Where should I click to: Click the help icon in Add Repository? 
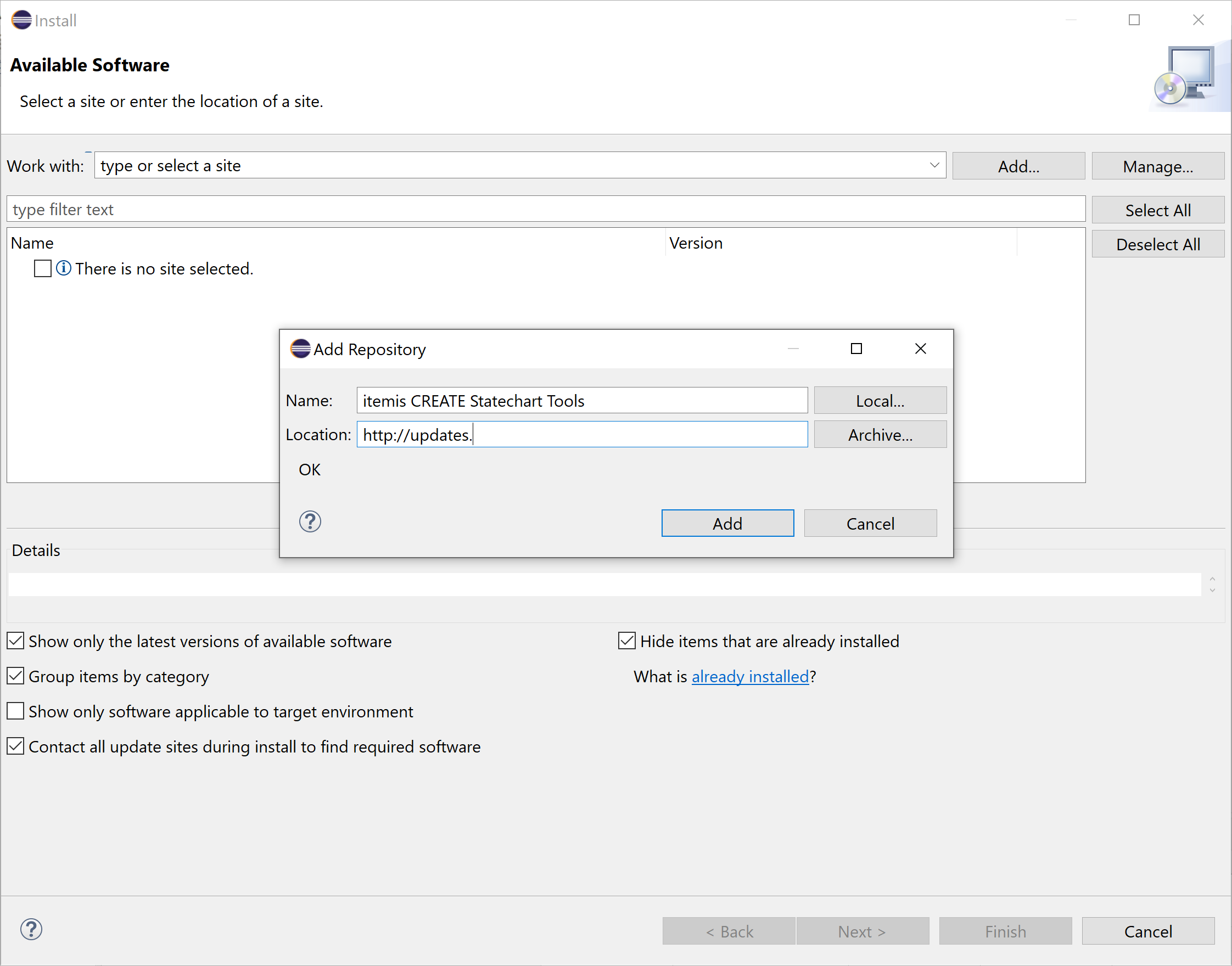(x=311, y=521)
